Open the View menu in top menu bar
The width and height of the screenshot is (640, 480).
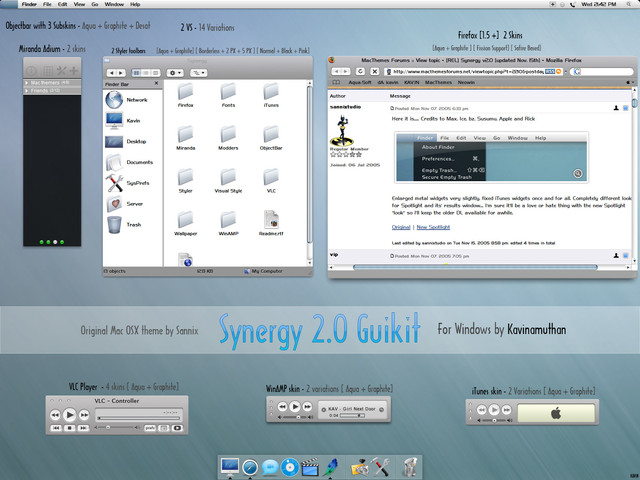(x=79, y=4)
